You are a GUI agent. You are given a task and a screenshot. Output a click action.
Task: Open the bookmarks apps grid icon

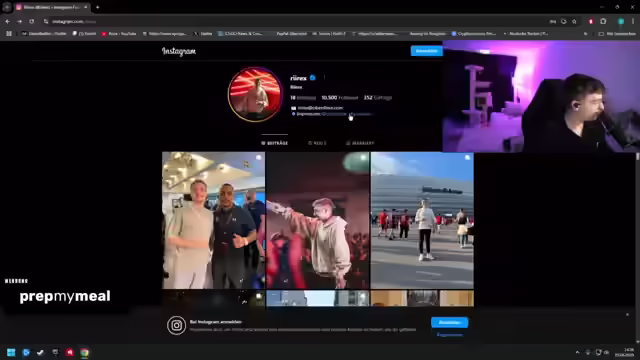pos(9,33)
